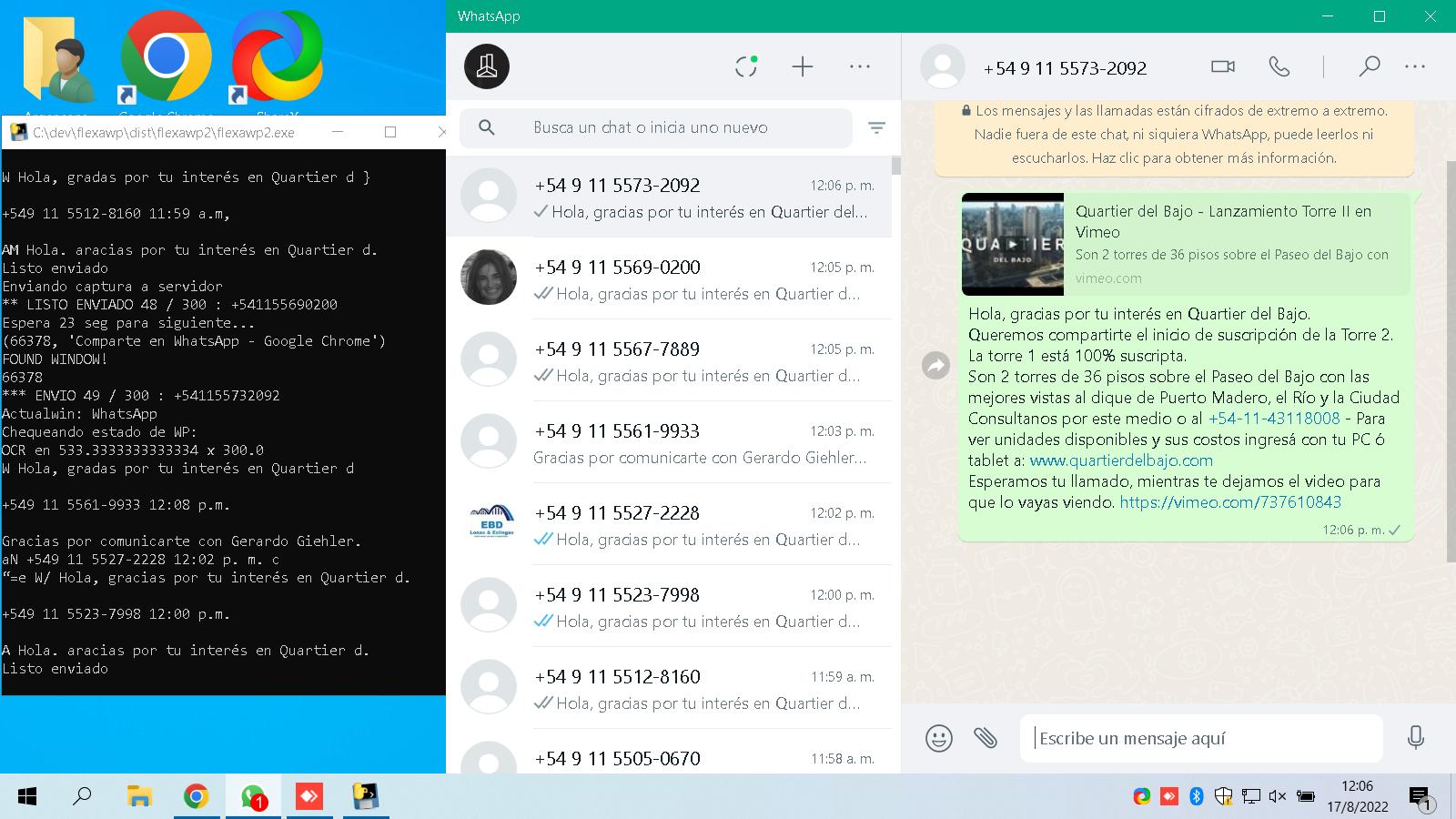Switch to WhatsApp taskbar icon with badge
The image size is (1456, 819).
tap(253, 797)
